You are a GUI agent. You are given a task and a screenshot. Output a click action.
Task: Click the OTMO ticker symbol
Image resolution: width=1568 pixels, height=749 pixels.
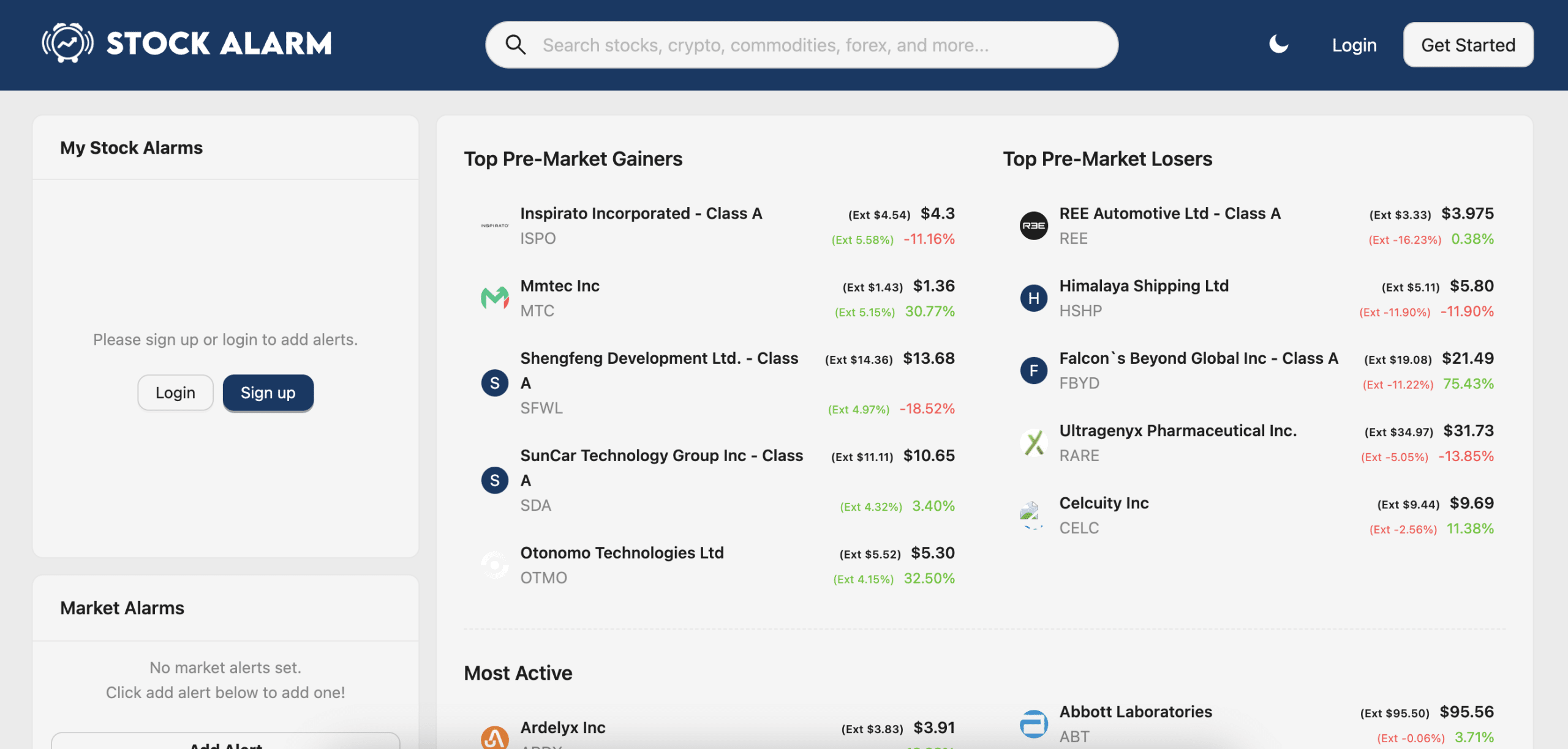click(543, 578)
